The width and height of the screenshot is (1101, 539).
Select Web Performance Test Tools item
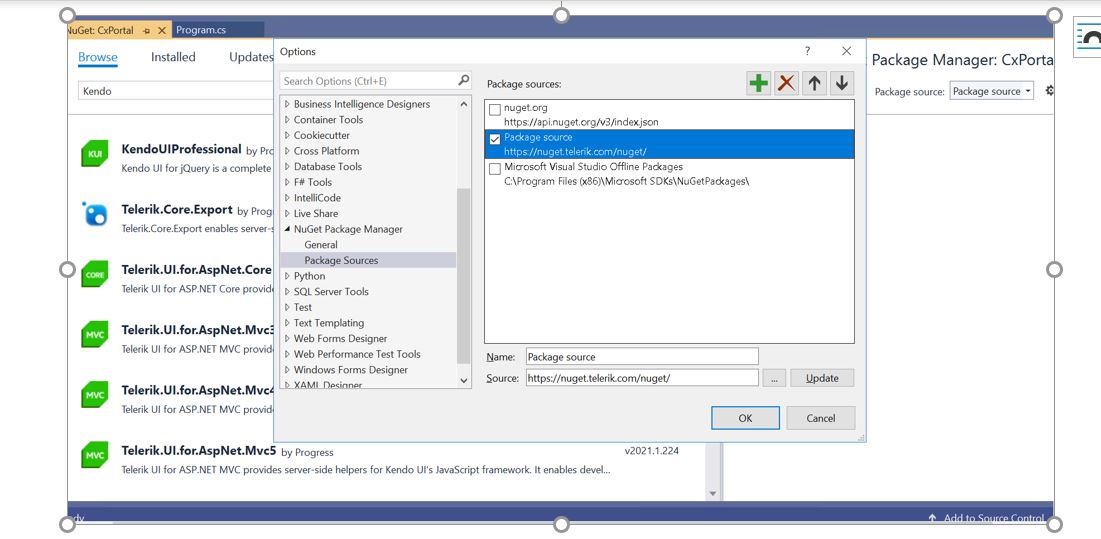(357, 354)
